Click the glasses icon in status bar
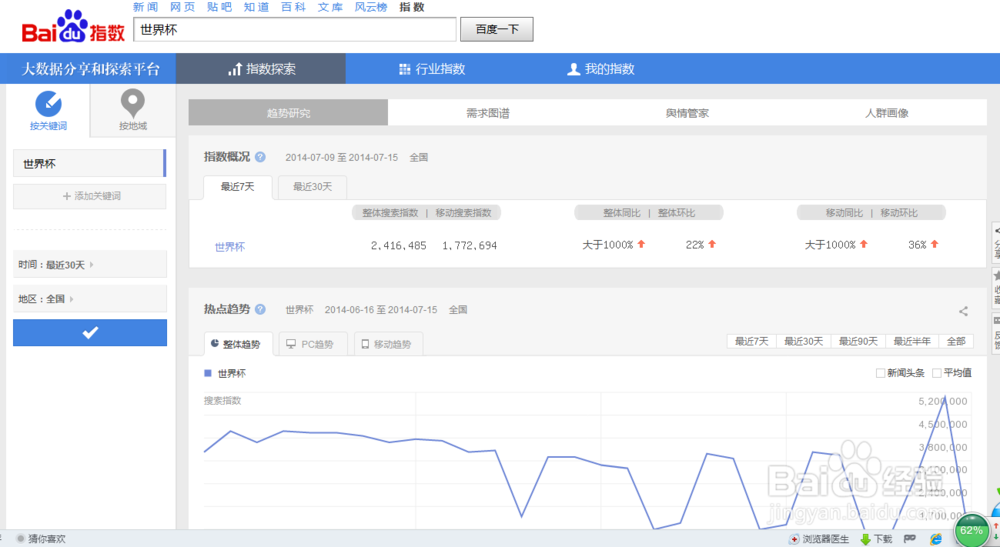Image resolution: width=1000 pixels, height=547 pixels. [x=910, y=539]
